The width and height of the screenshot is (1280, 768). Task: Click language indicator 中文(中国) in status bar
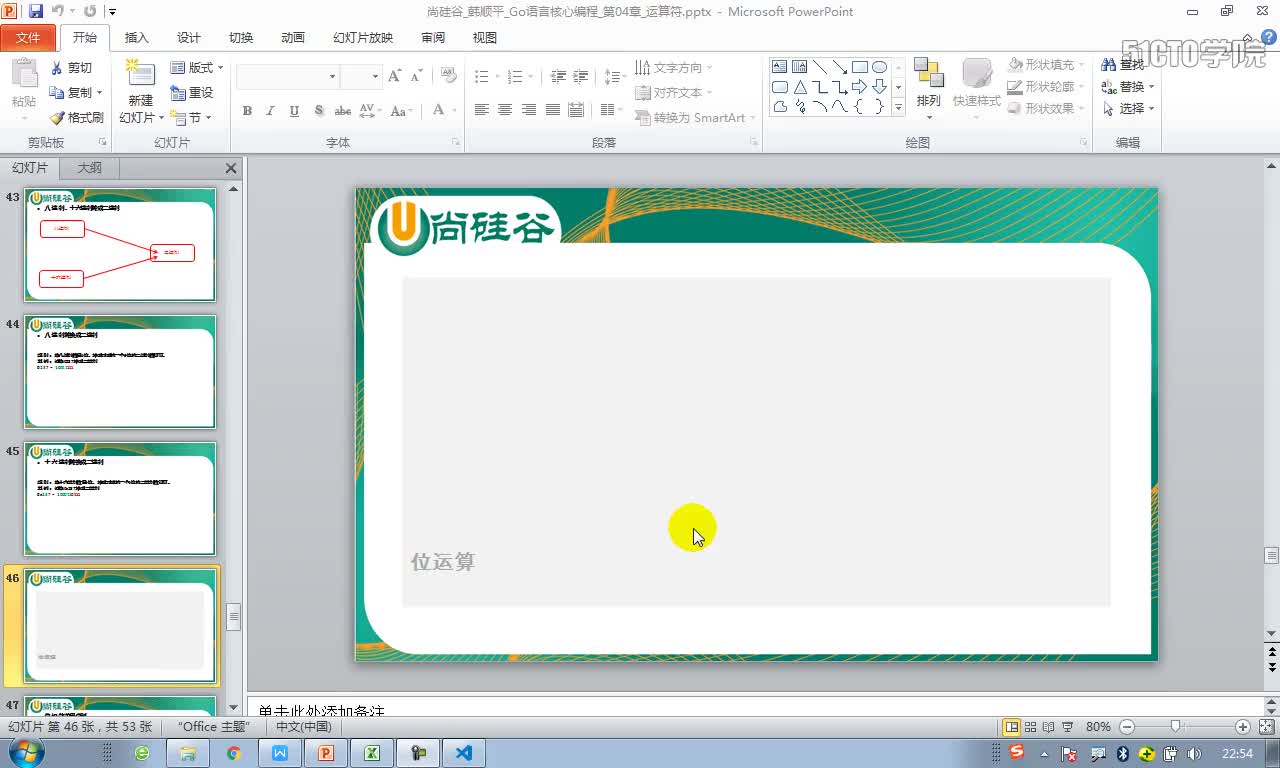coord(303,727)
